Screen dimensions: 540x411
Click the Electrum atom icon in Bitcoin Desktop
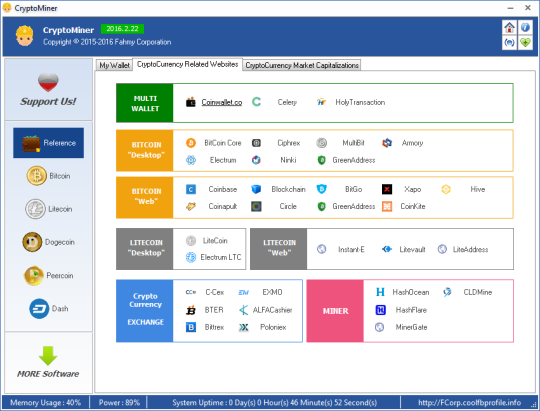191,160
